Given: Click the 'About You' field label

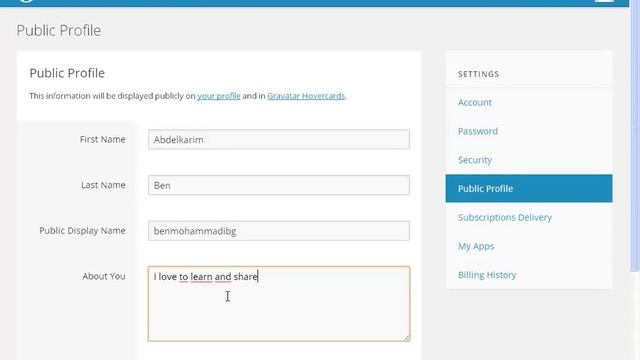Looking at the screenshot, I should [104, 276].
